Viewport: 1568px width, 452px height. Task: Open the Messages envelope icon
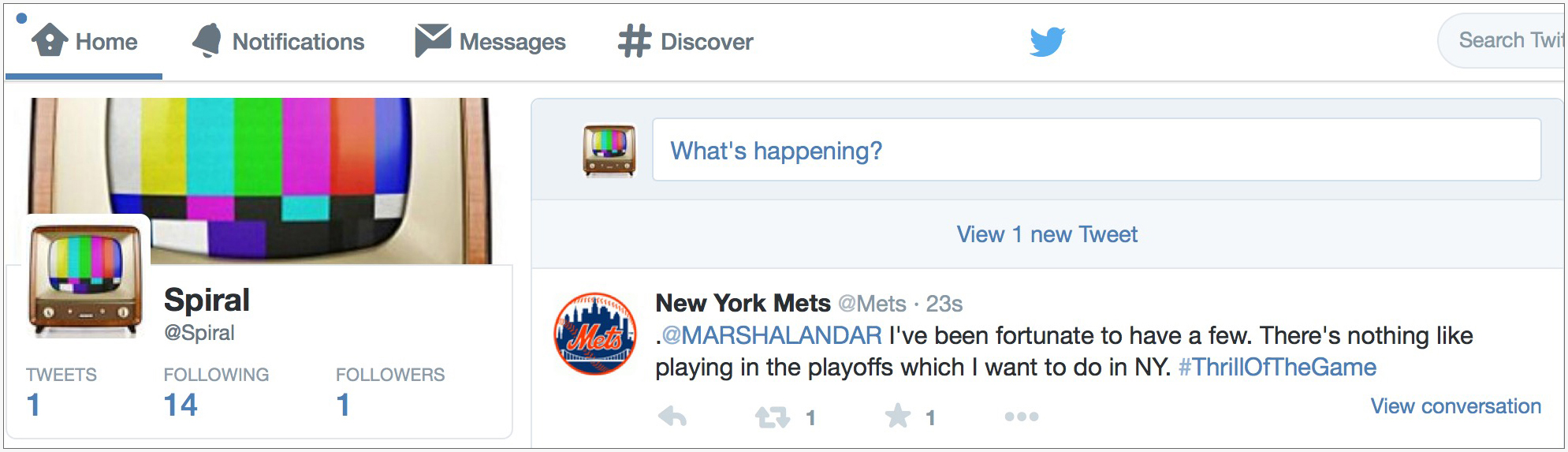point(433,40)
